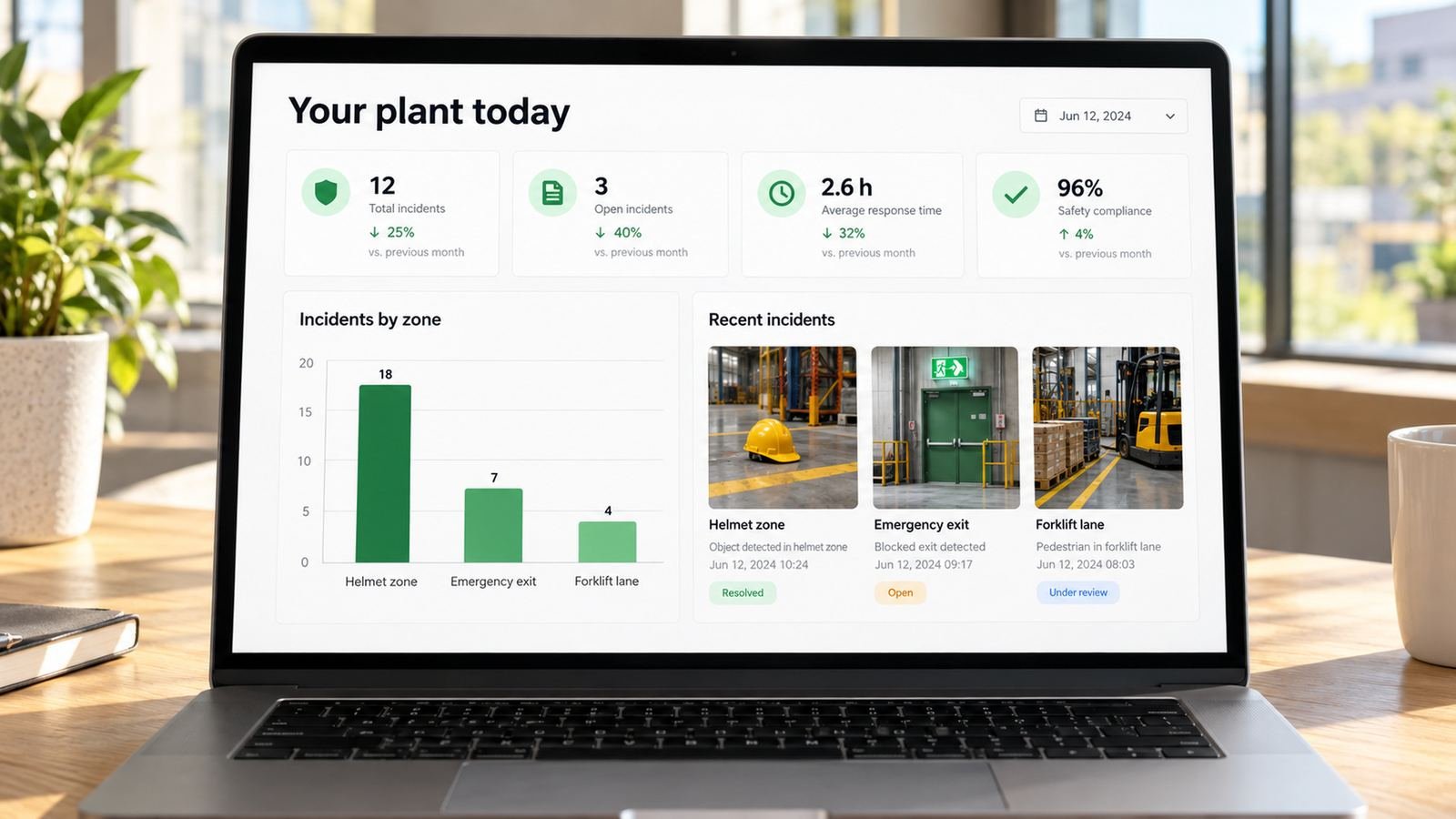The image size is (1456, 819).
Task: Click 'Pedestrian in forklift lane' description
Action: (x=1098, y=547)
